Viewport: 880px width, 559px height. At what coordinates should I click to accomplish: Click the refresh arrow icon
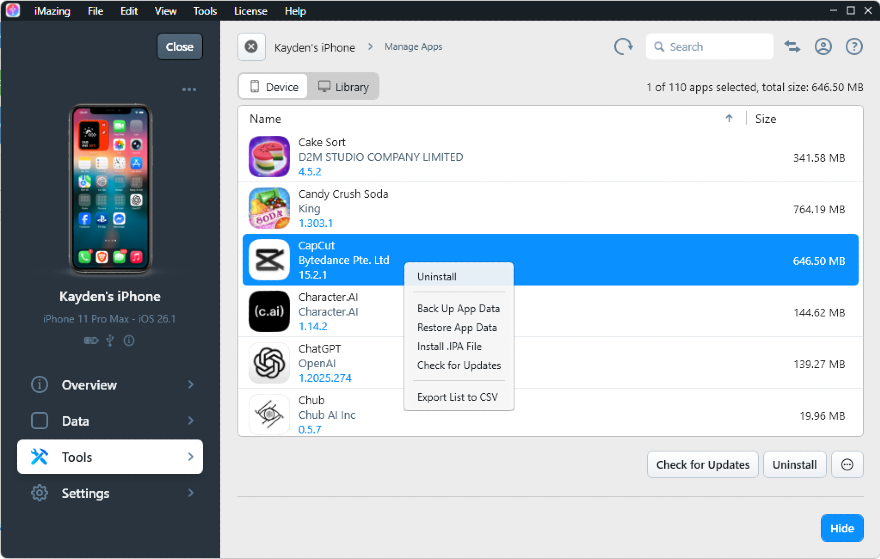pos(623,47)
